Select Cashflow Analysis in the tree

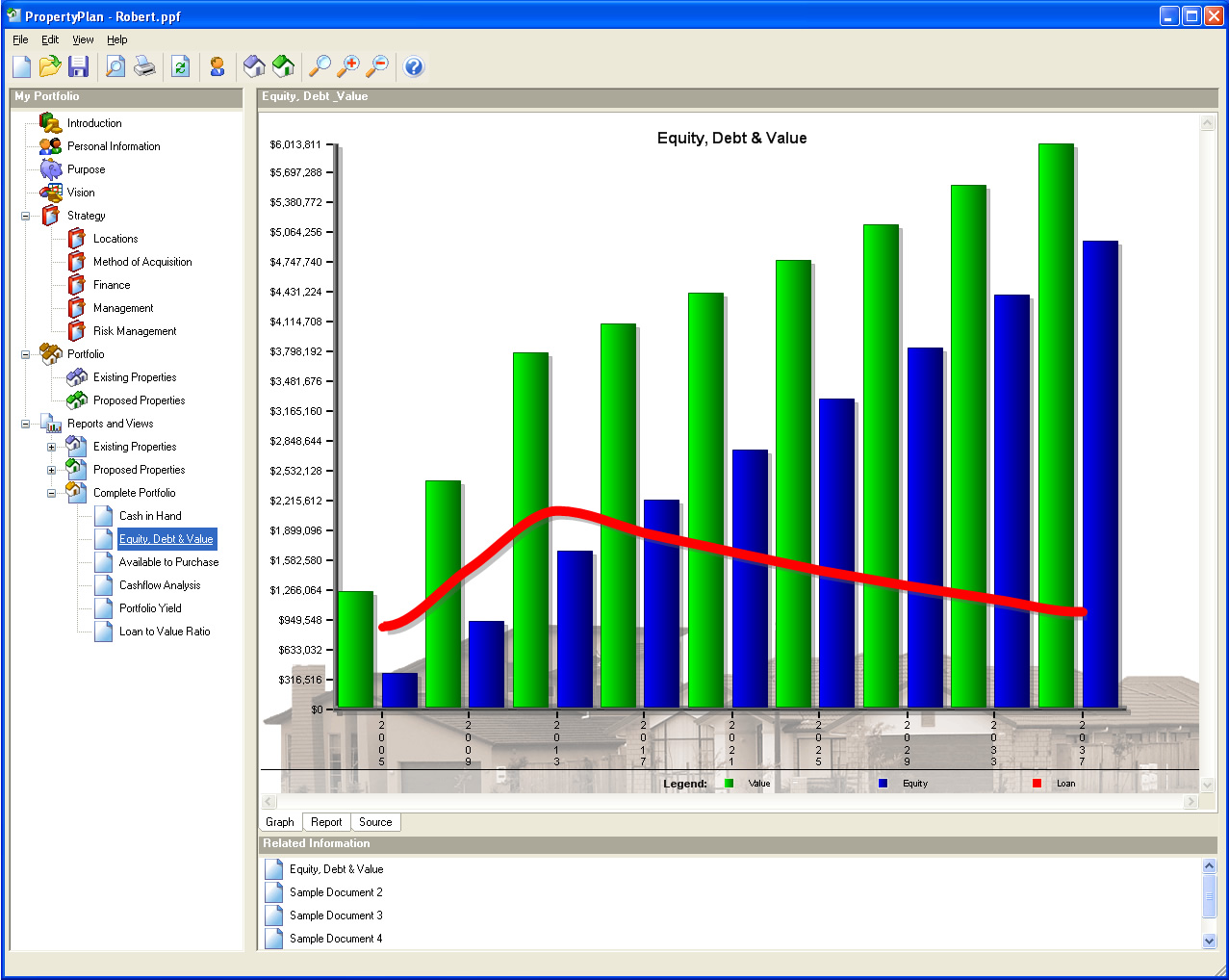pos(160,585)
